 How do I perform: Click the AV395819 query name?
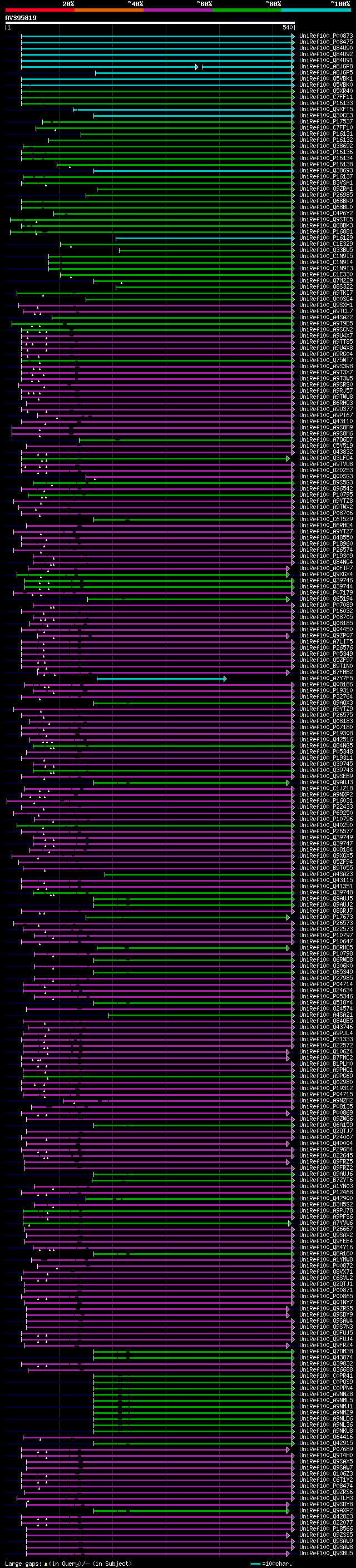pos(21,18)
